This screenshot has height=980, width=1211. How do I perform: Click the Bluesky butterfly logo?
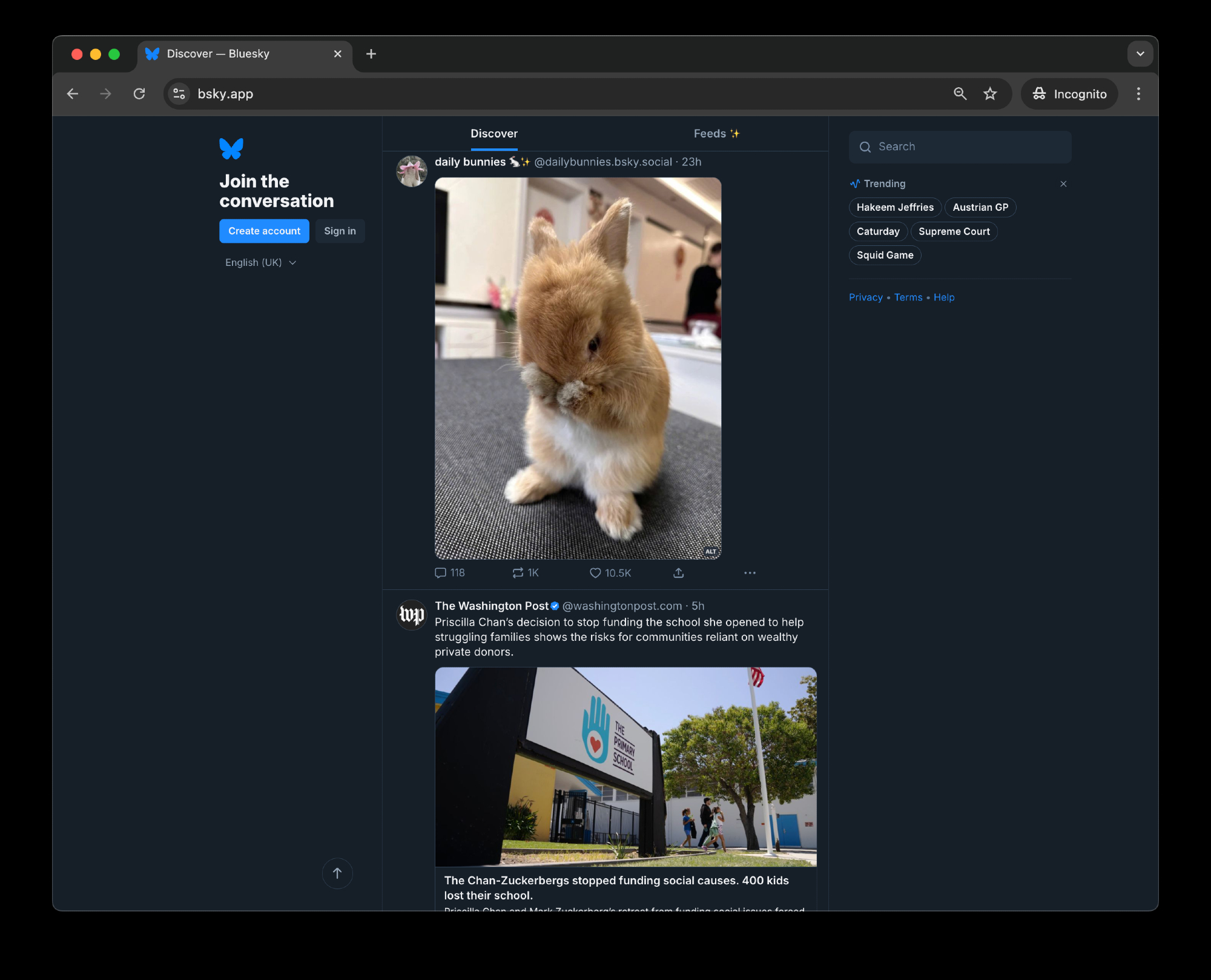point(231,148)
